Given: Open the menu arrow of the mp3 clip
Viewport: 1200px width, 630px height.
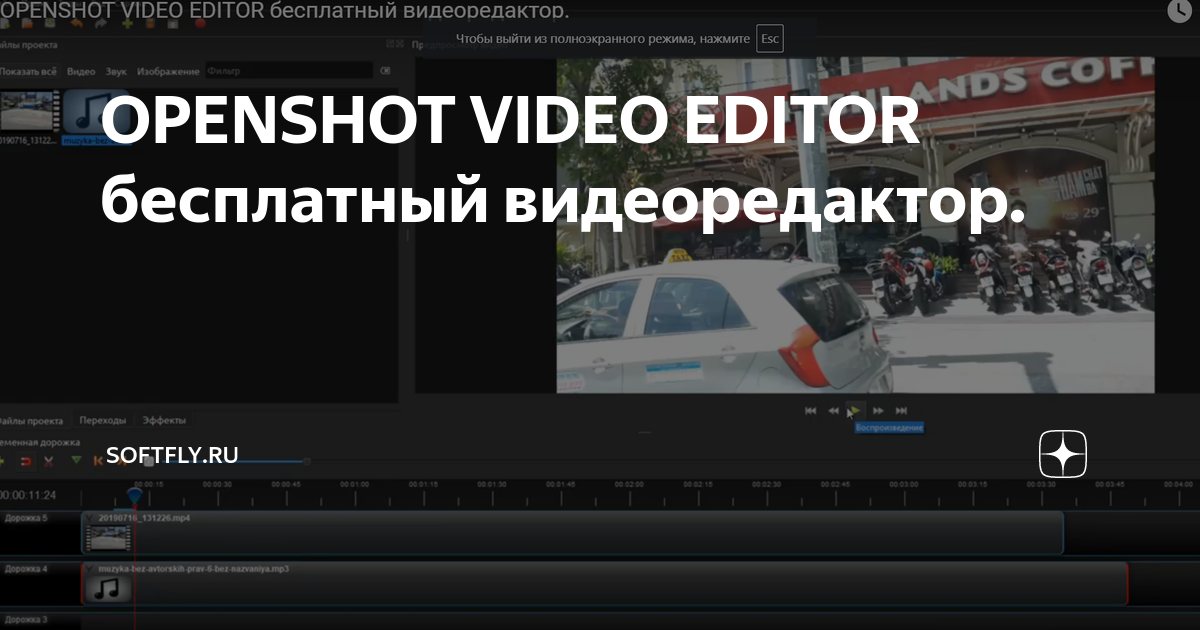Looking at the screenshot, I should point(90,568).
